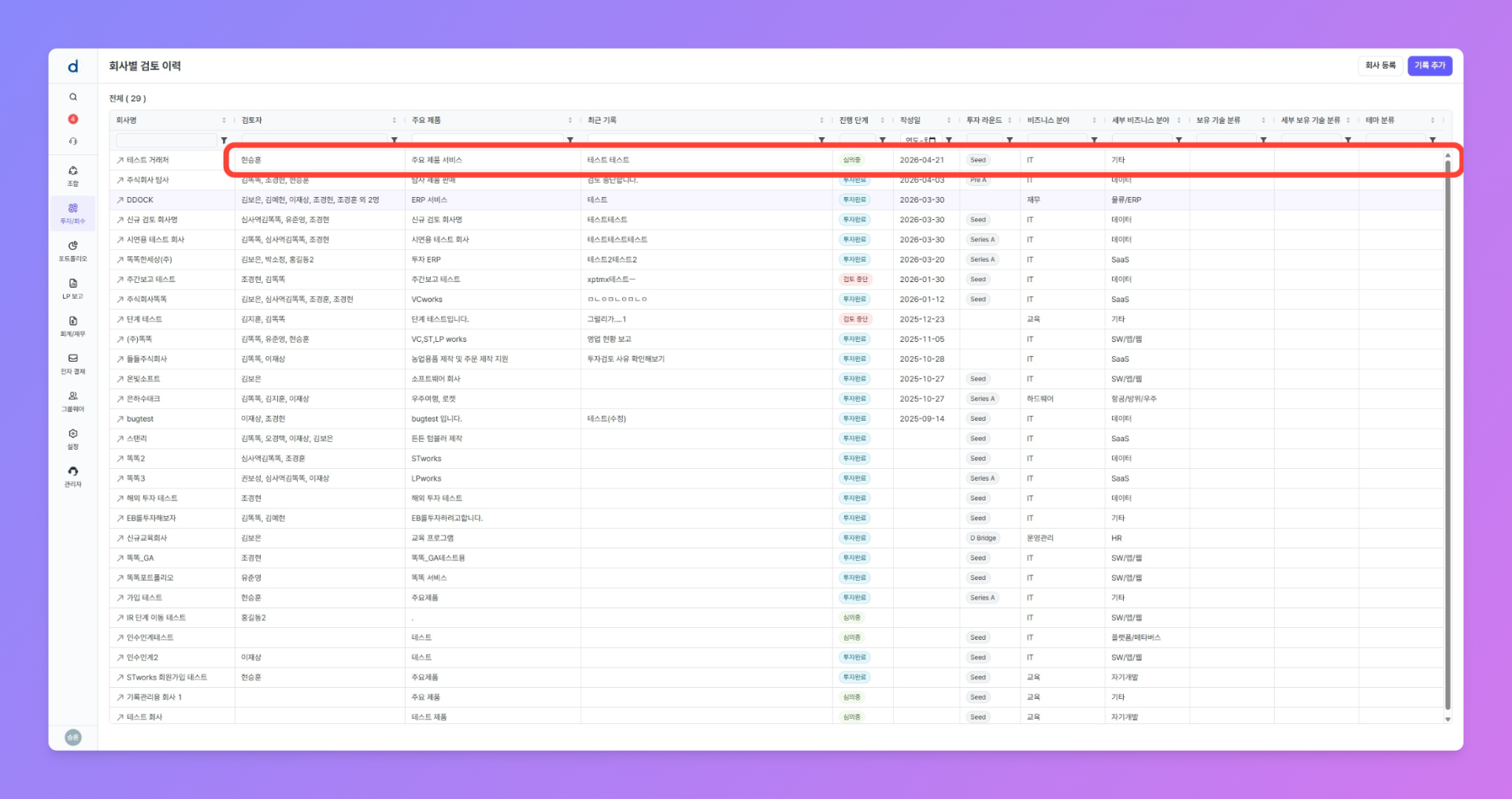Click the 회사 등록 button
1512x799 pixels.
click(1380, 65)
